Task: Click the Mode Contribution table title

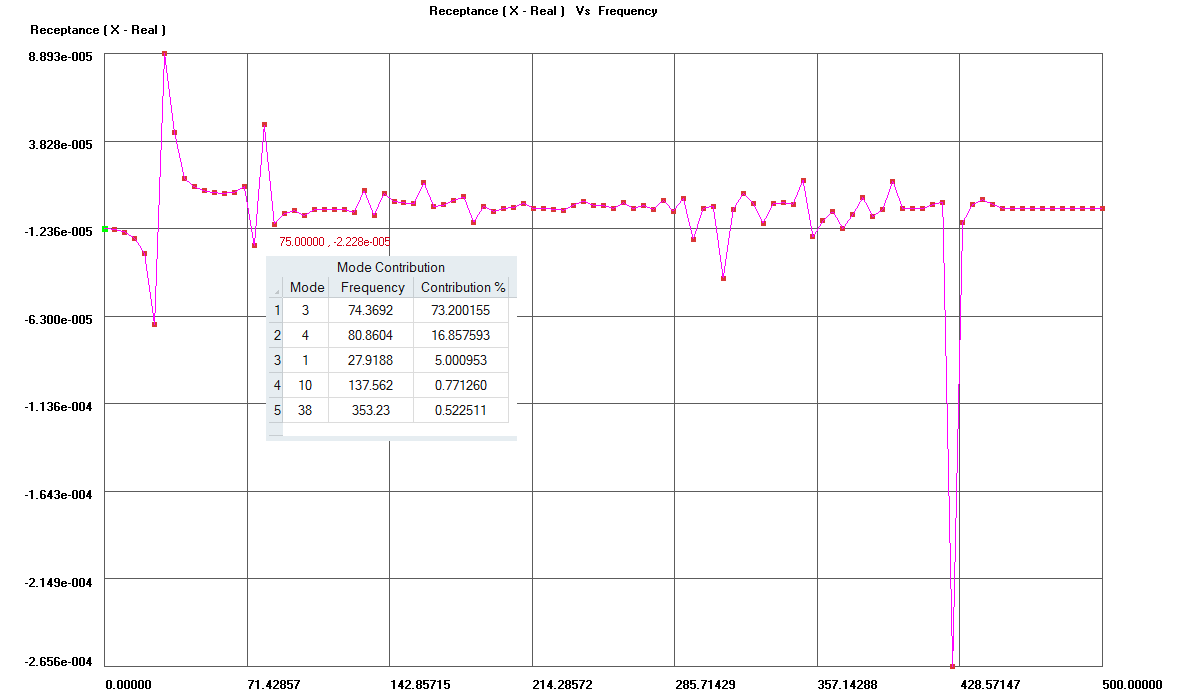Action: click(391, 267)
